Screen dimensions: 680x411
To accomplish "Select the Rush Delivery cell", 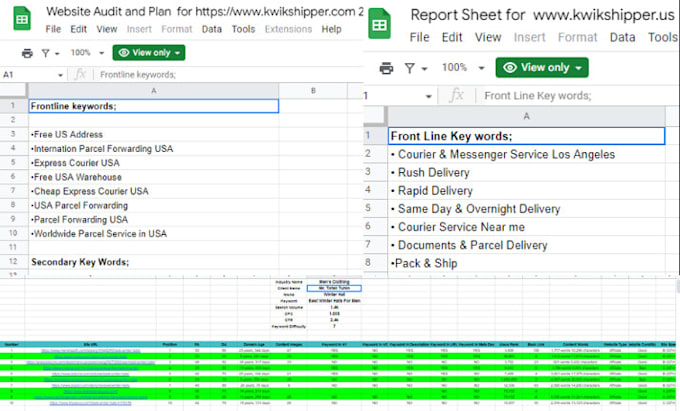I will click(x=526, y=173).
